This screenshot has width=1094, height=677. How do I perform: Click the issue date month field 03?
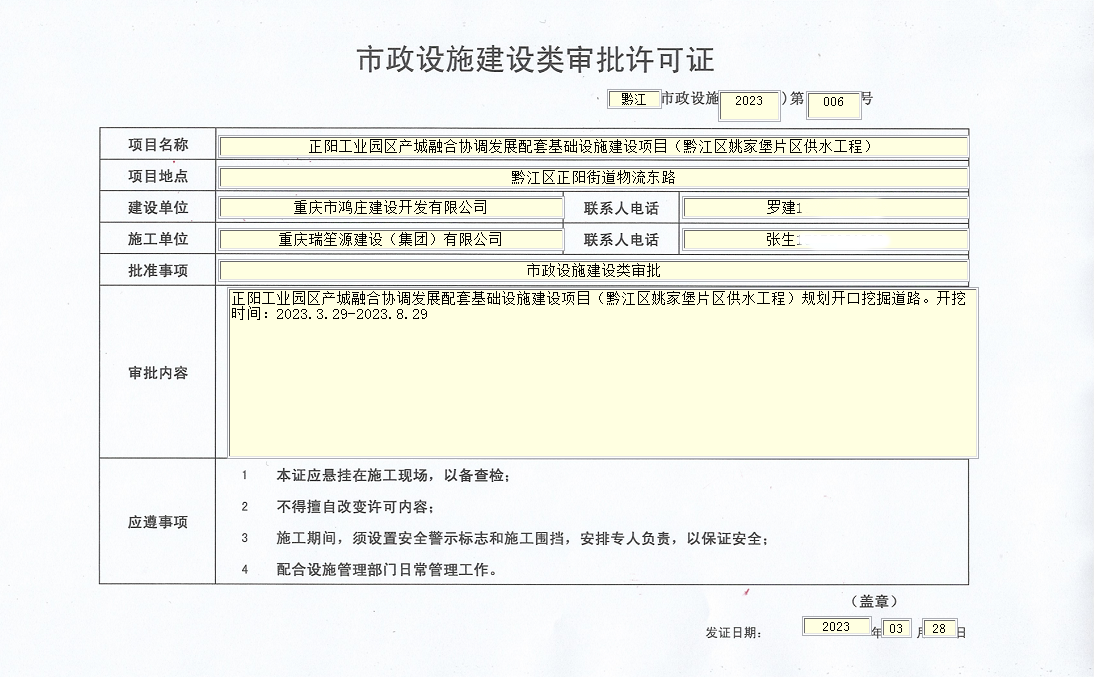coord(897,628)
